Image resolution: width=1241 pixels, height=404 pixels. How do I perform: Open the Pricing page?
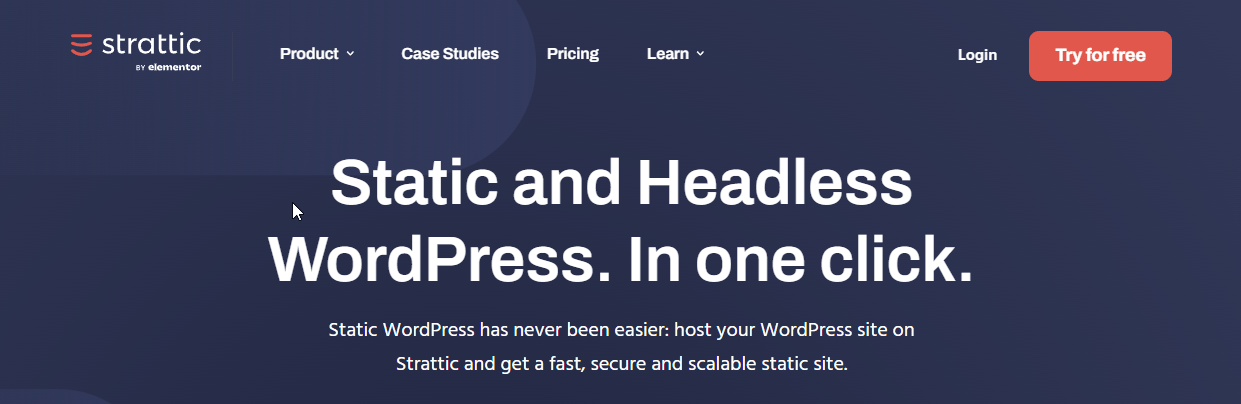[x=573, y=54]
